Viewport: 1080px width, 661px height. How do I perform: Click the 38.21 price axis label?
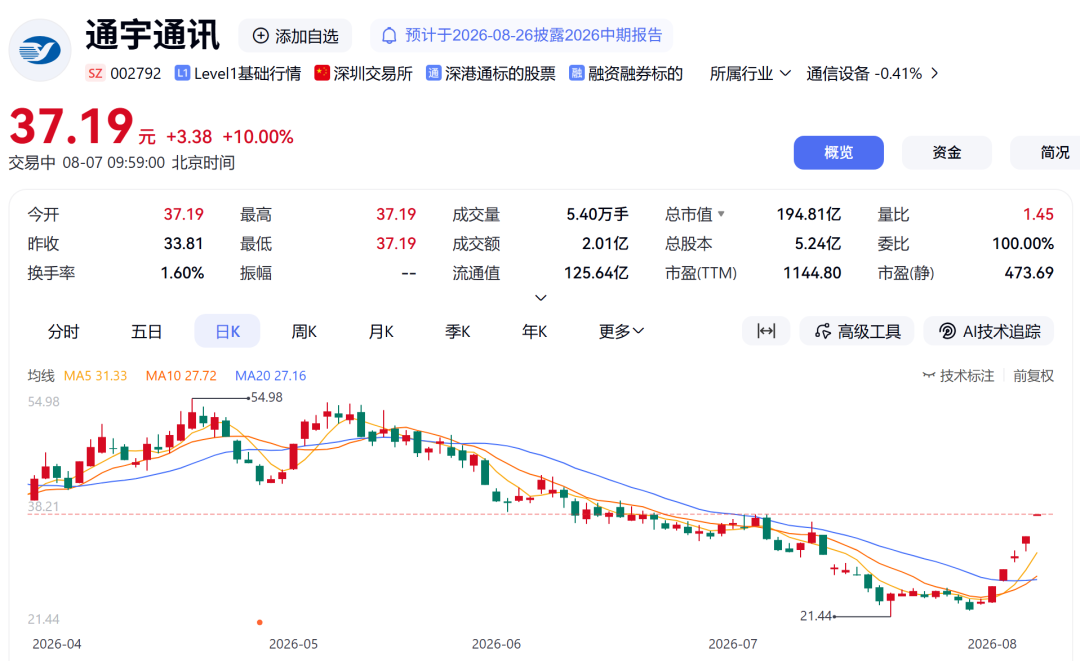pos(43,507)
